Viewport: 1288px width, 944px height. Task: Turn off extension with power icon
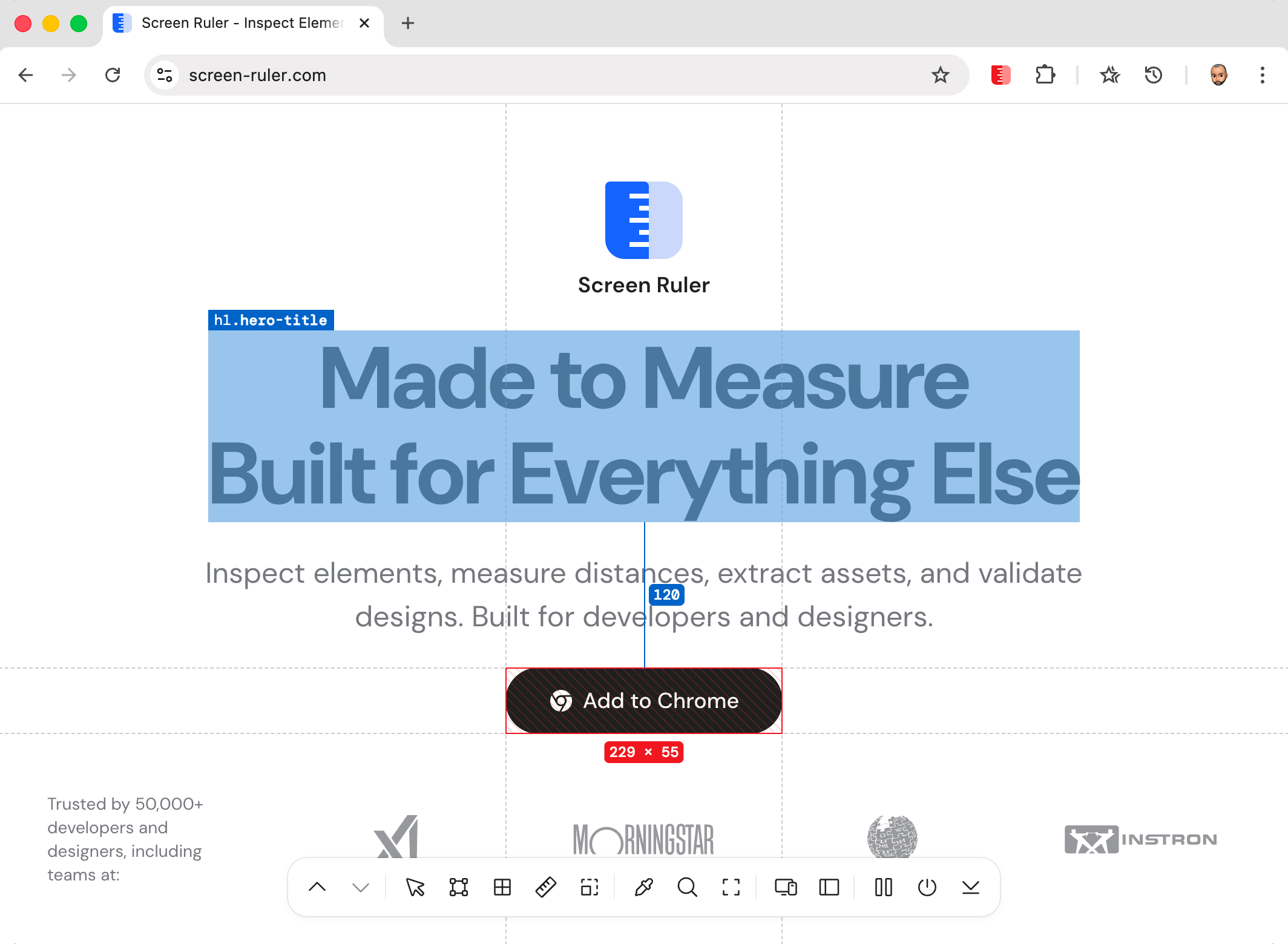click(x=927, y=887)
